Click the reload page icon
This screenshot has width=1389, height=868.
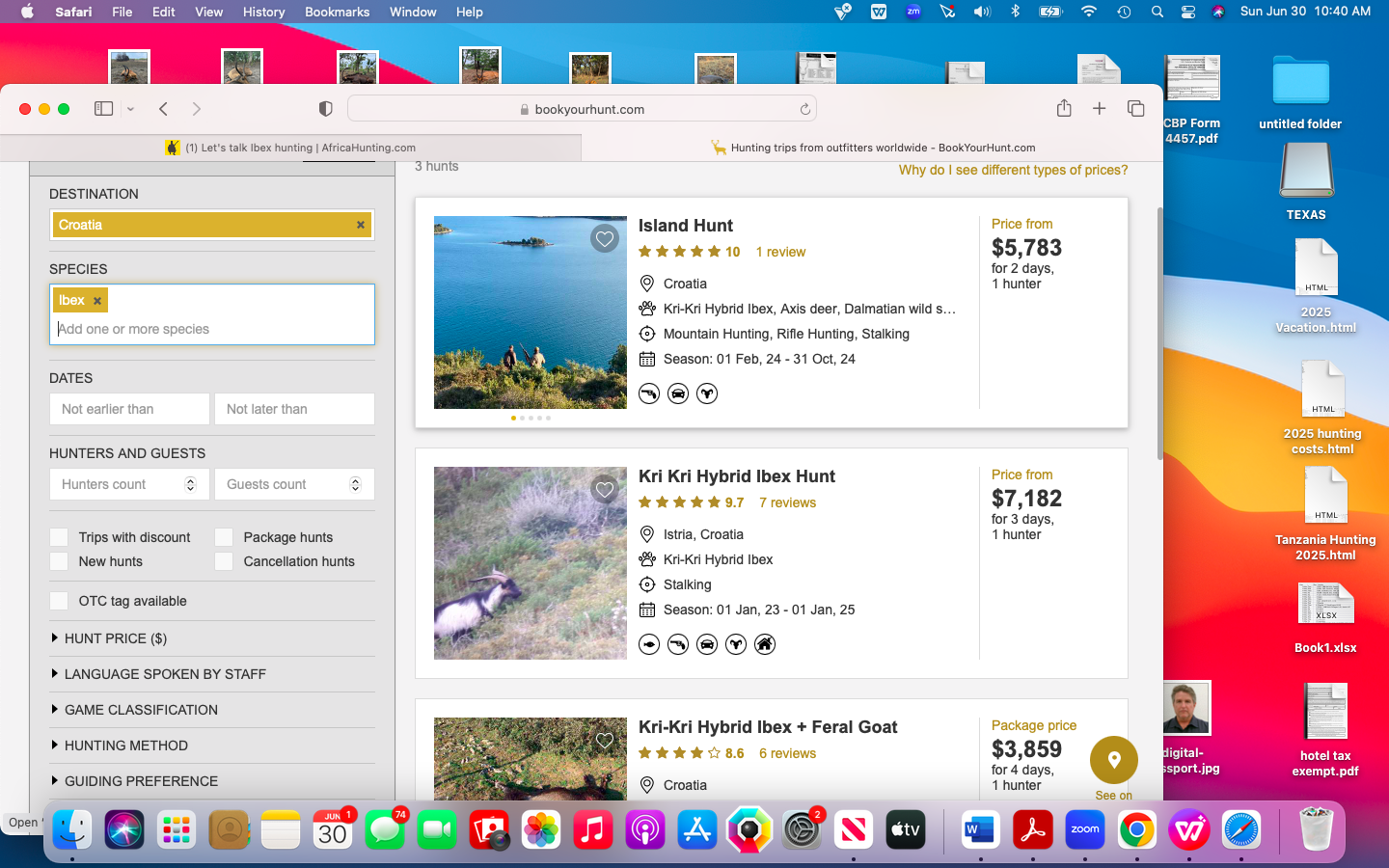pyautogui.click(x=804, y=110)
